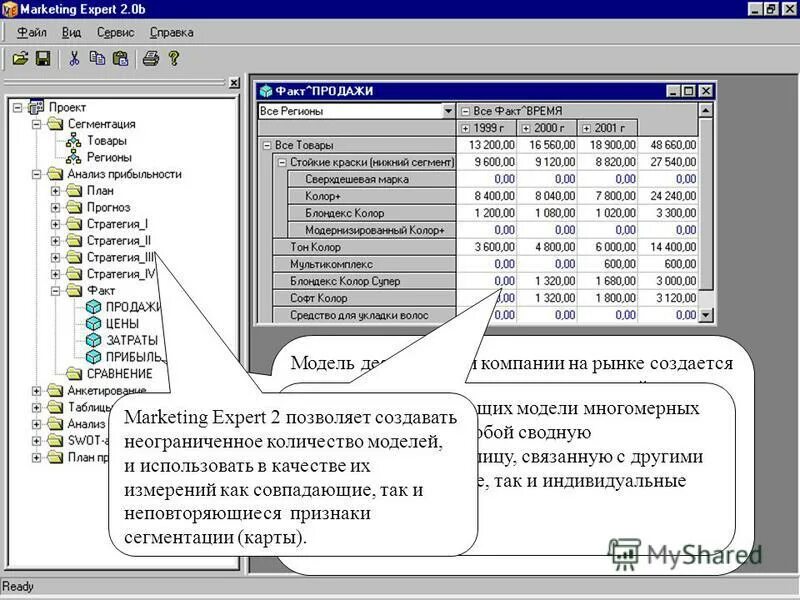Image resolution: width=800 pixels, height=600 pixels.
Task: Collapse the Сегментация tree node
Action: 37,124
